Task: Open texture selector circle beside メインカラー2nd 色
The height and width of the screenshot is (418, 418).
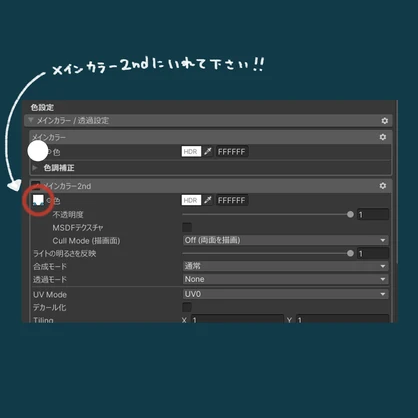Action: point(49,200)
